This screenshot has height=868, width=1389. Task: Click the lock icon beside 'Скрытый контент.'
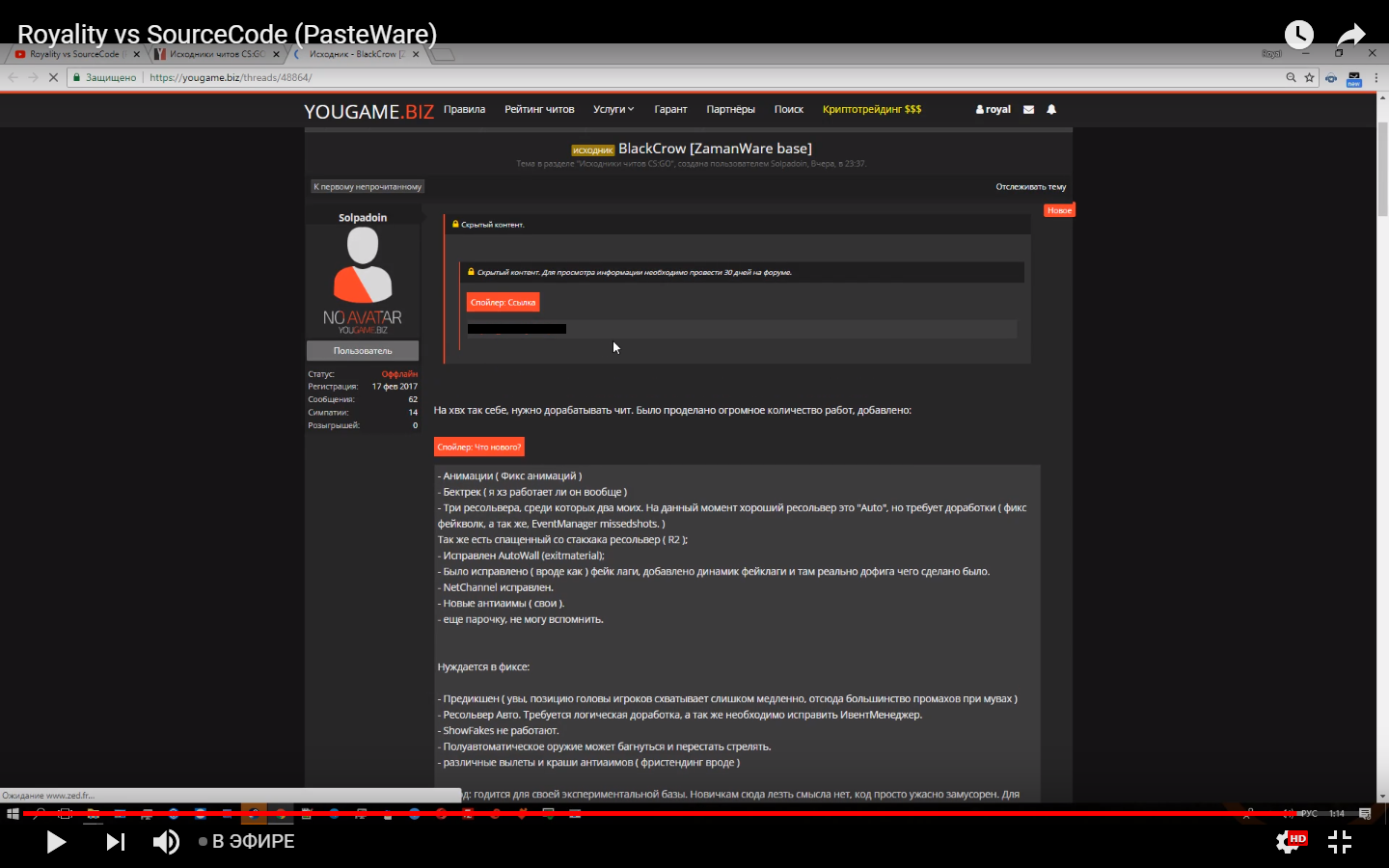pos(455,224)
